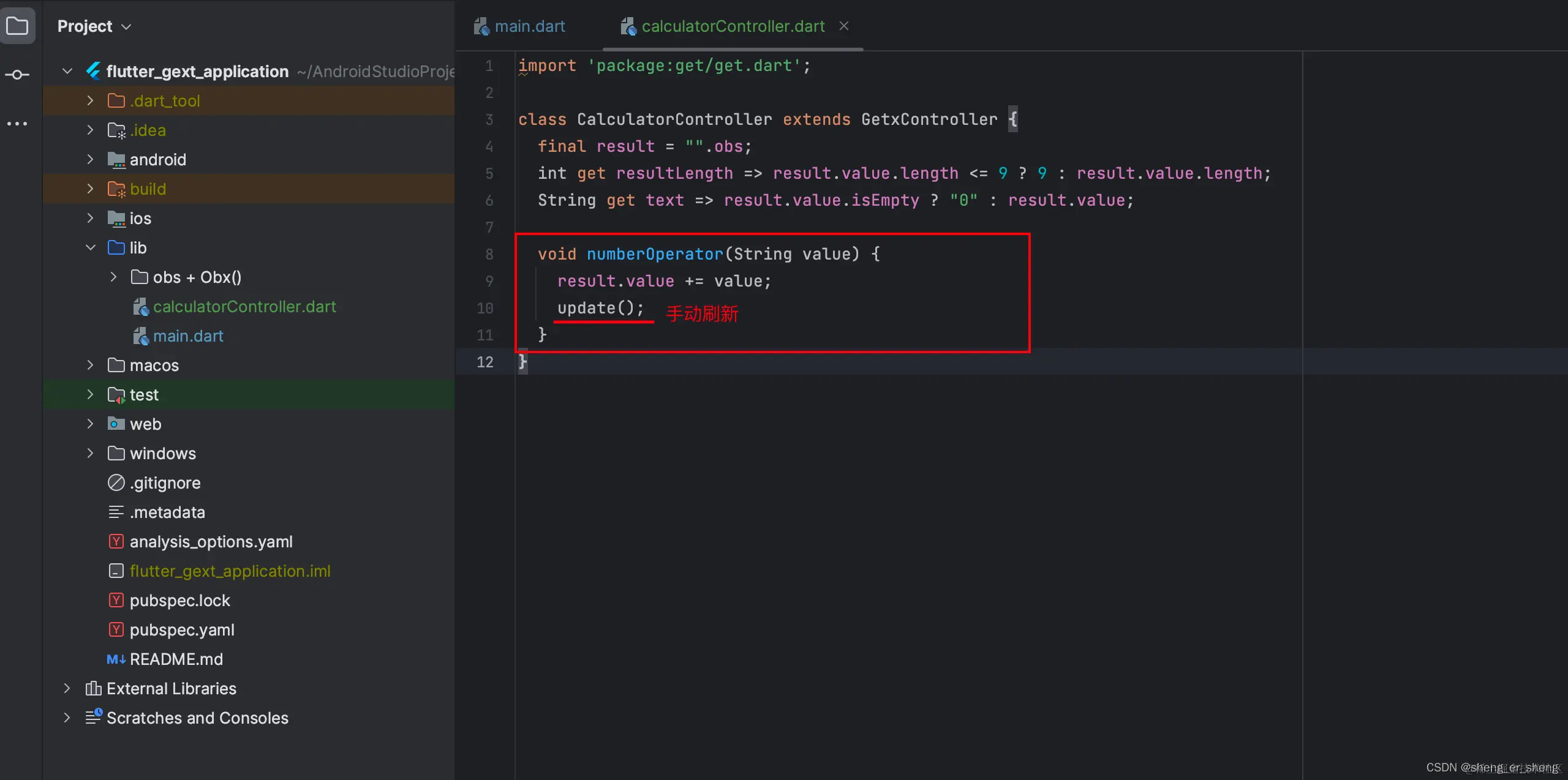1568x780 pixels.
Task: Click the External Libraries icon
Action: (93, 689)
